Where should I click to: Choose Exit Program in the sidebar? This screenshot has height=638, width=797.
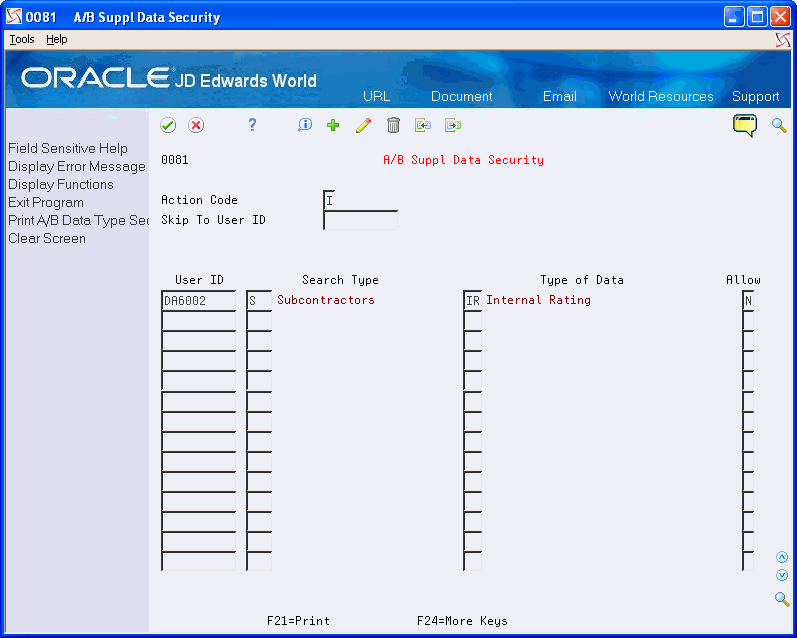coord(46,202)
